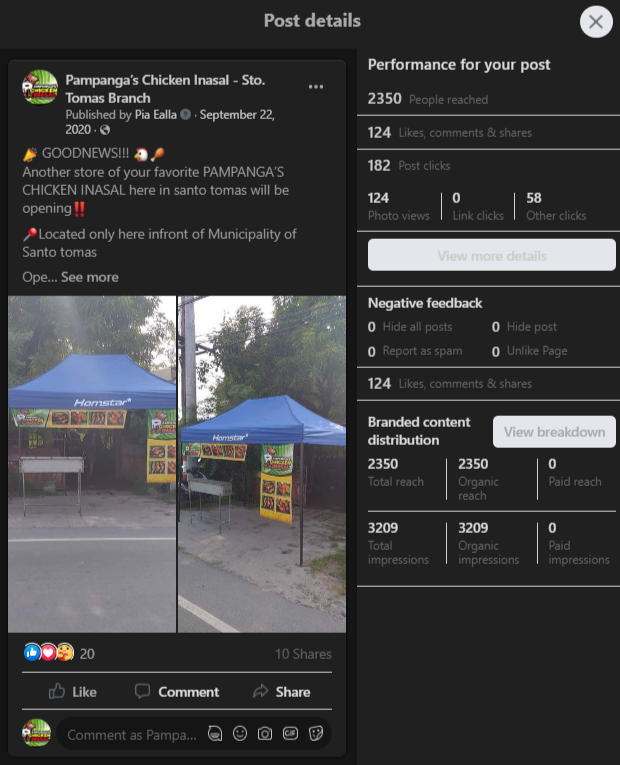This screenshot has width=620, height=765.
Task: Click Branded content distribution heading
Action: pyautogui.click(x=419, y=431)
